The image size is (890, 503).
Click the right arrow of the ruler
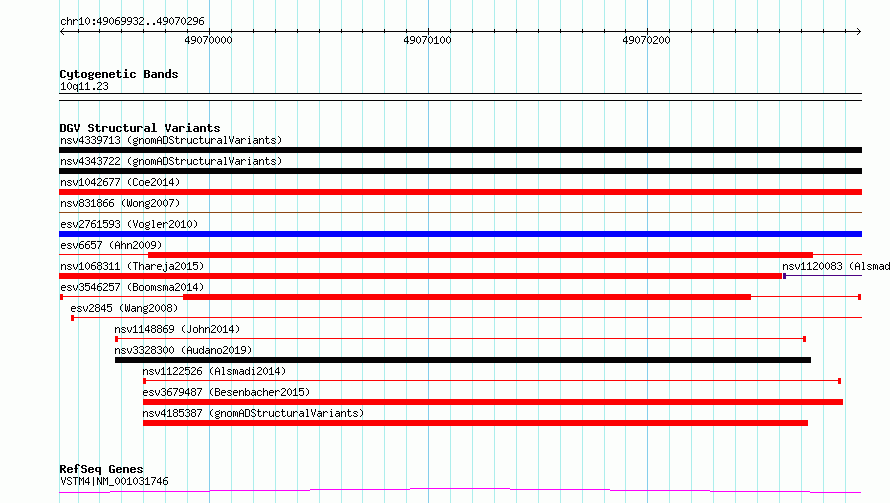(x=858, y=31)
